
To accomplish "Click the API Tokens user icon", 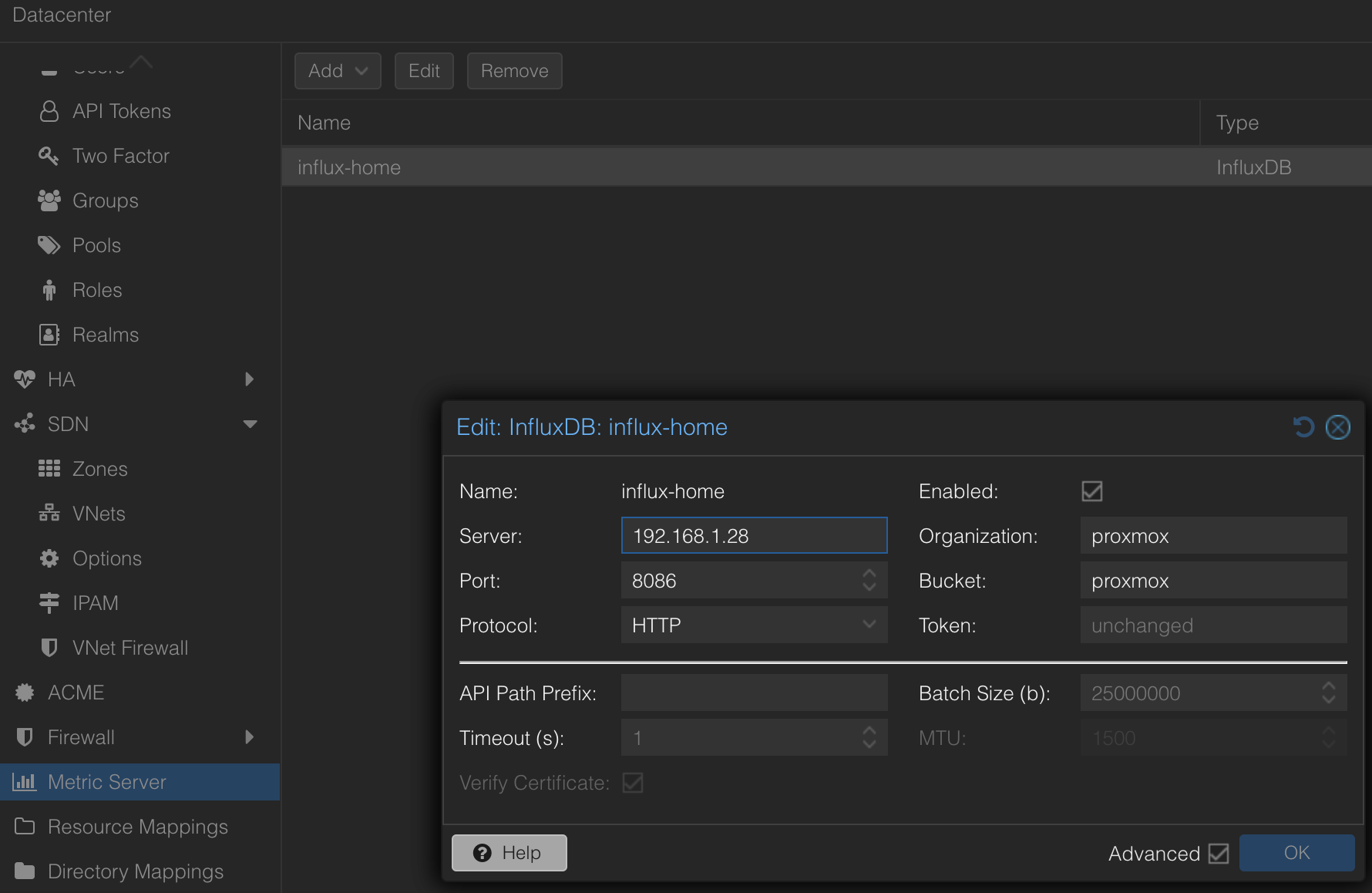I will 49,111.
